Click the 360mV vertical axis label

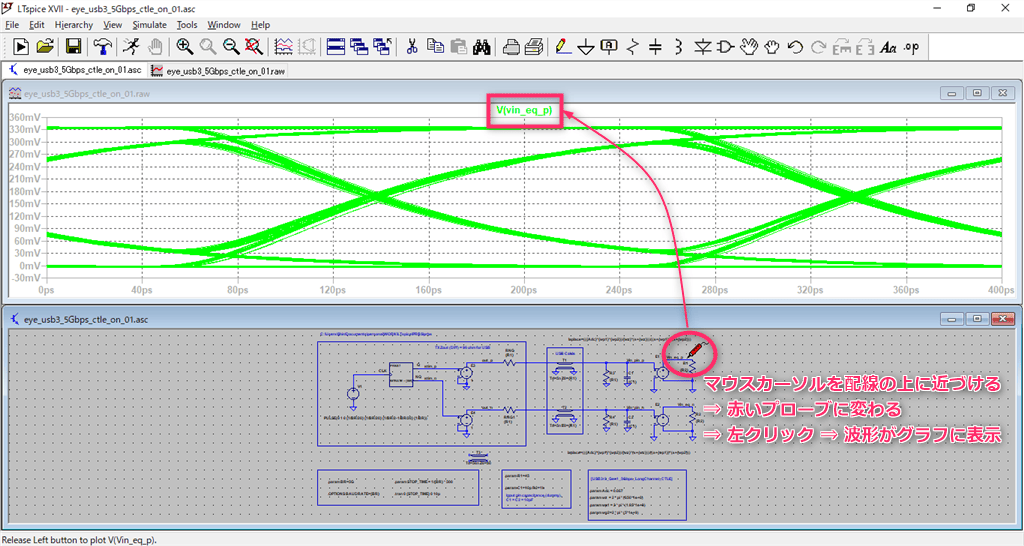25,118
